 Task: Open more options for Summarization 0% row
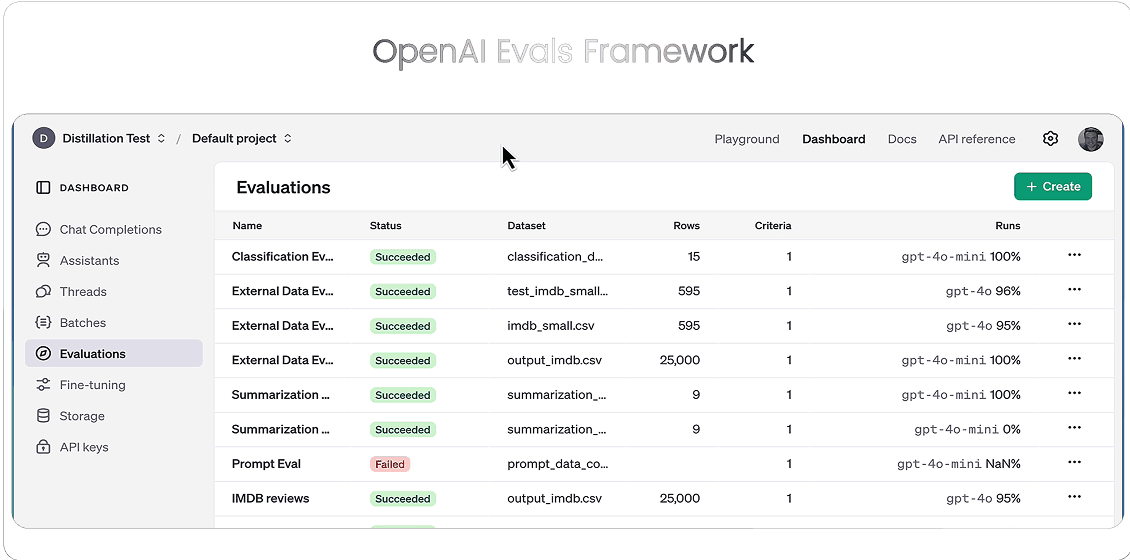1074,428
